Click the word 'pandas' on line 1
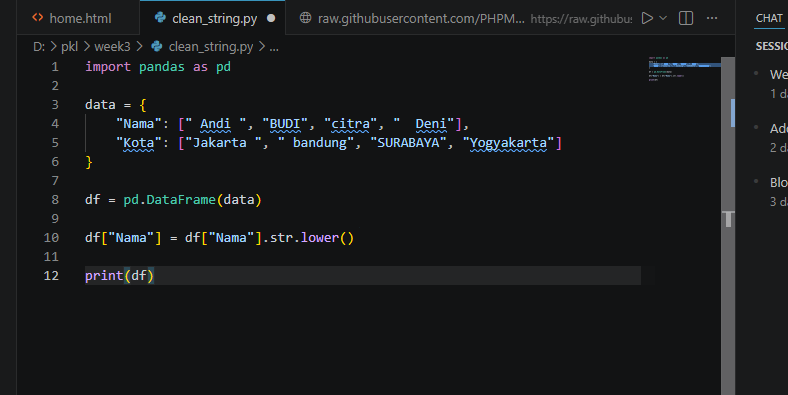 click(162, 67)
